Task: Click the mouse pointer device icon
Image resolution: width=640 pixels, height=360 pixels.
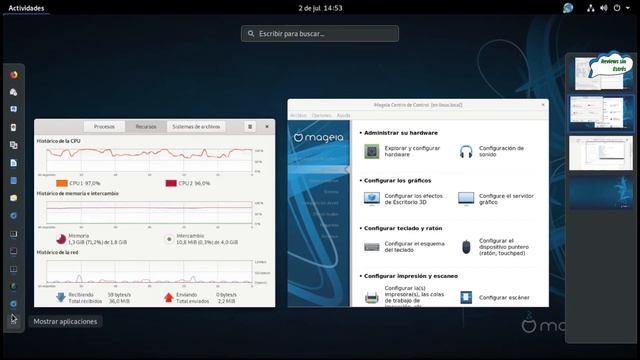Action: [466, 247]
